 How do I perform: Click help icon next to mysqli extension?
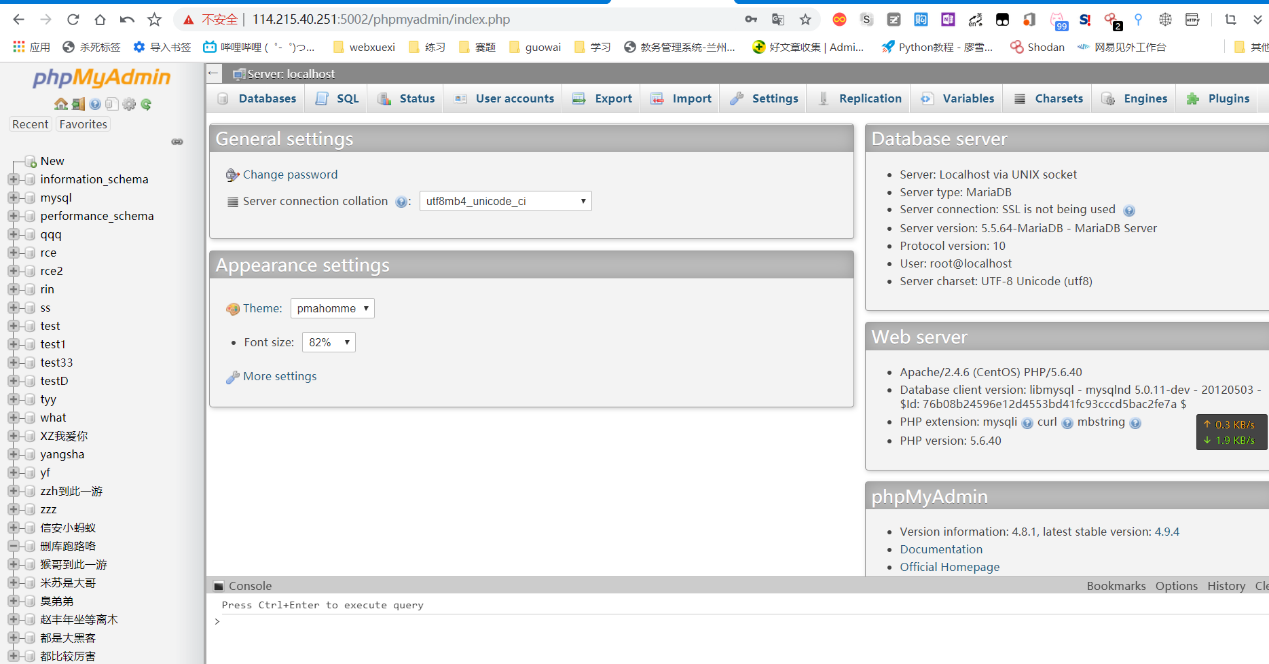(1027, 423)
